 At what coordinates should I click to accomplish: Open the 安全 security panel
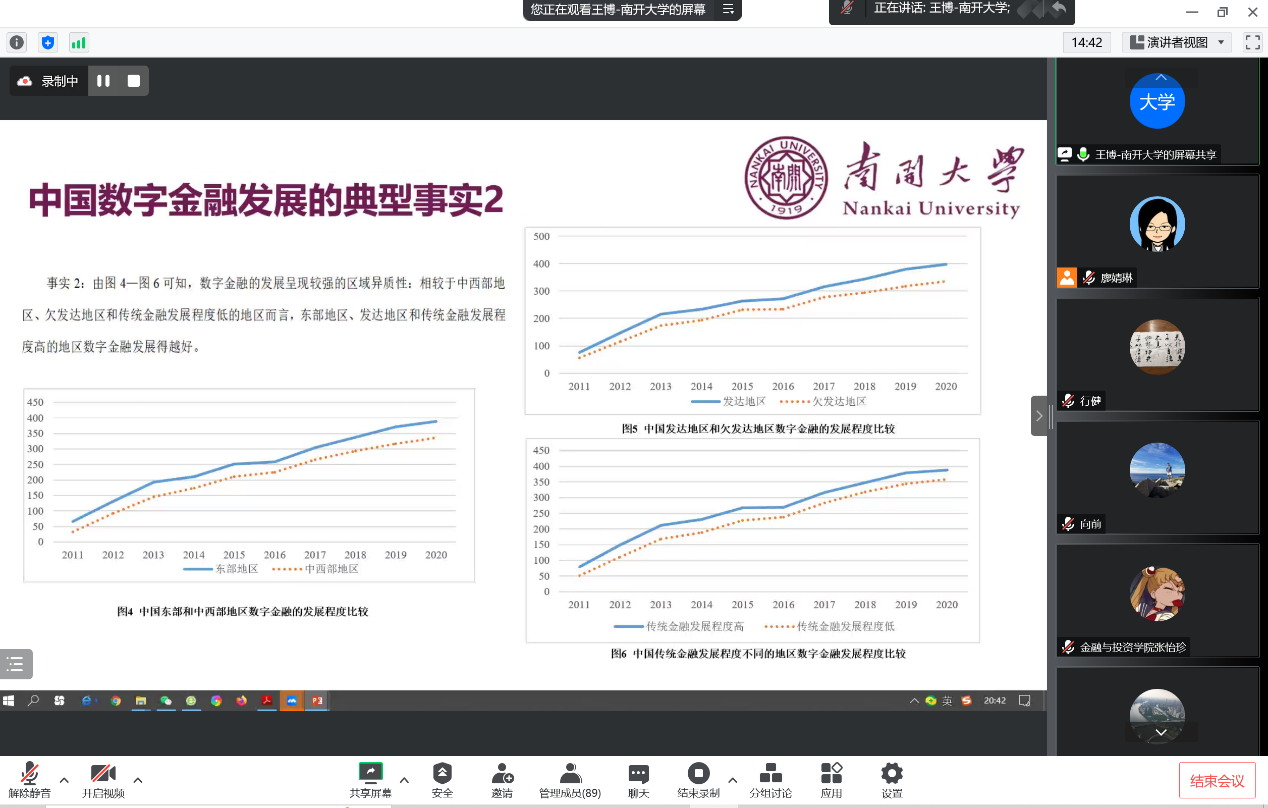coord(442,779)
